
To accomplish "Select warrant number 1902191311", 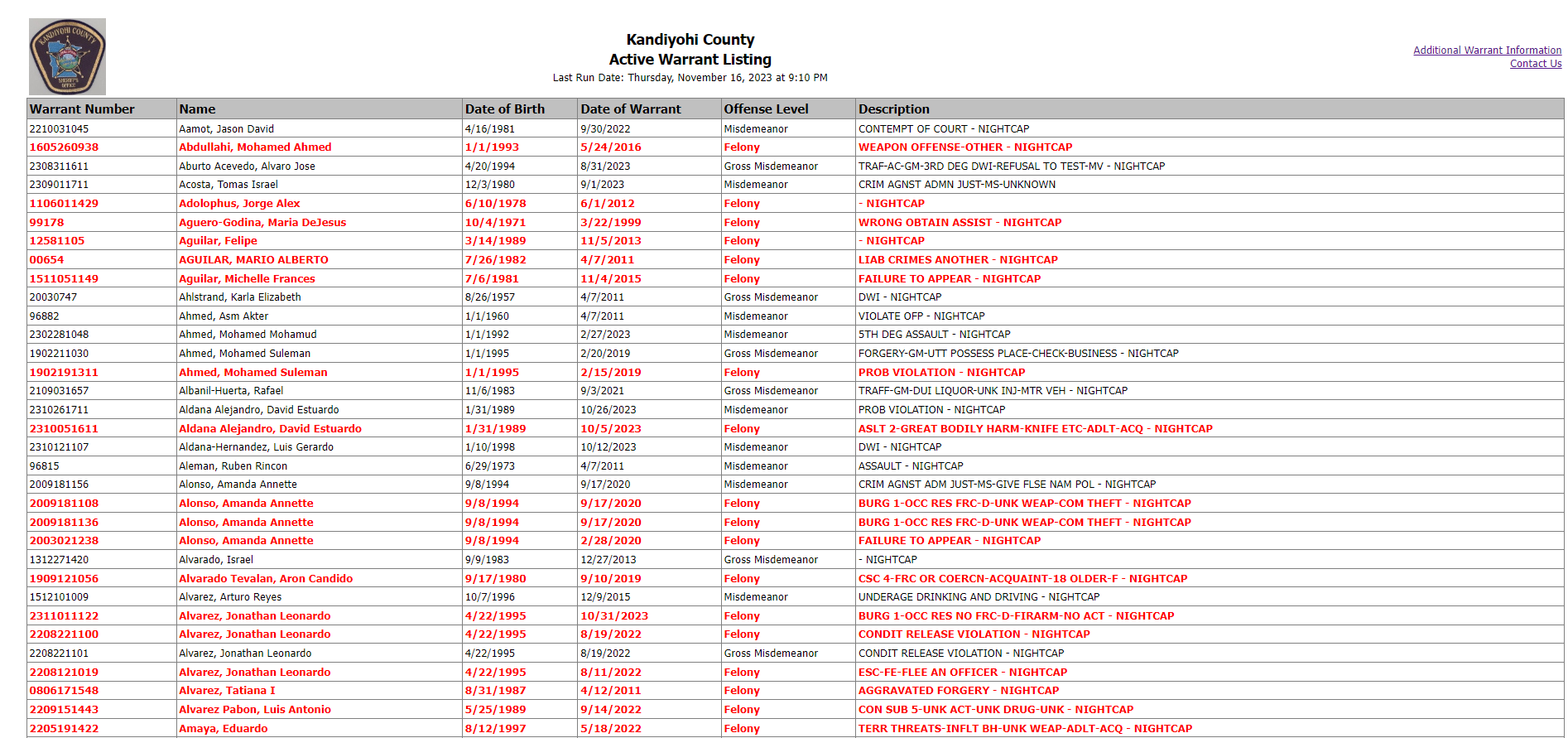I will tap(64, 373).
